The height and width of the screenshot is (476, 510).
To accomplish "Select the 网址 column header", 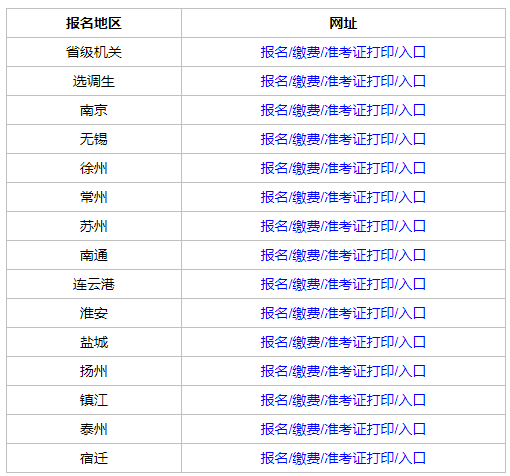I will [343, 23].
